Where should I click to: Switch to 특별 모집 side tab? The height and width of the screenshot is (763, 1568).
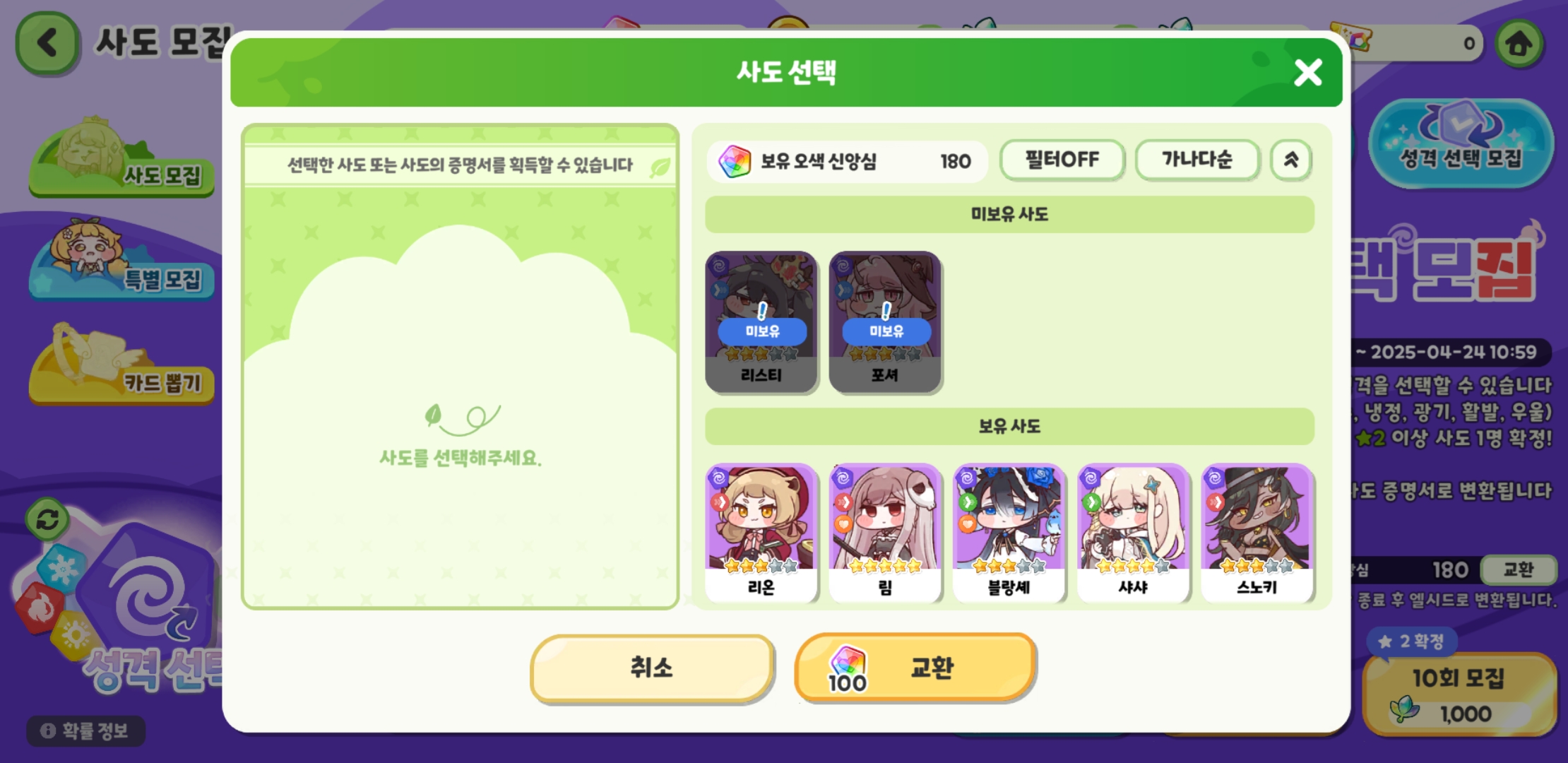click(x=121, y=260)
